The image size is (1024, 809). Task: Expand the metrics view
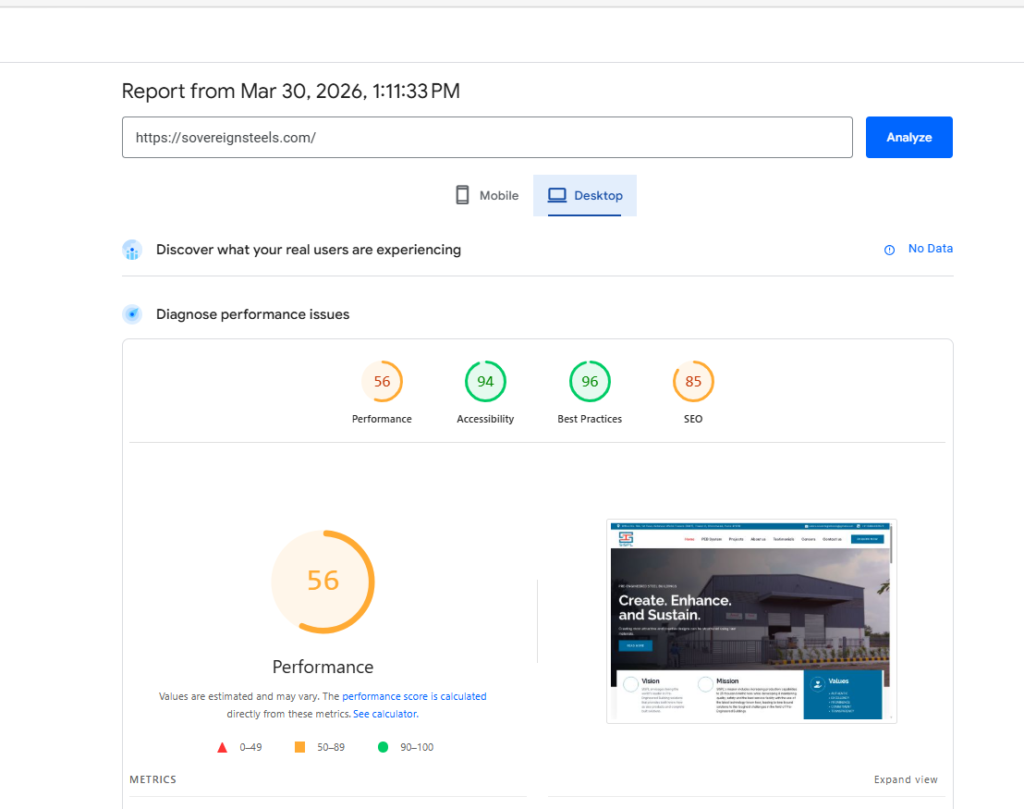point(905,780)
